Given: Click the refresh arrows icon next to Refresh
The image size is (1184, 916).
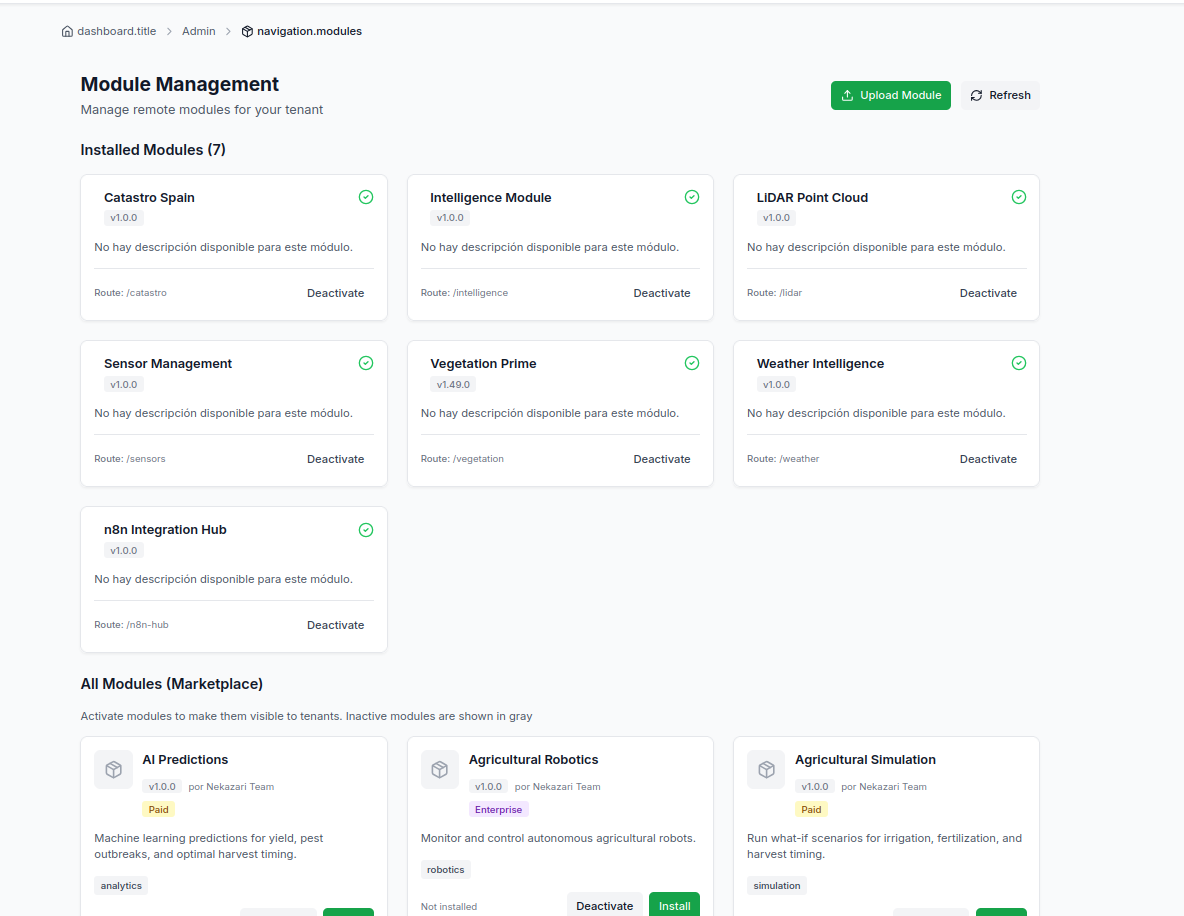Looking at the screenshot, I should click(976, 95).
